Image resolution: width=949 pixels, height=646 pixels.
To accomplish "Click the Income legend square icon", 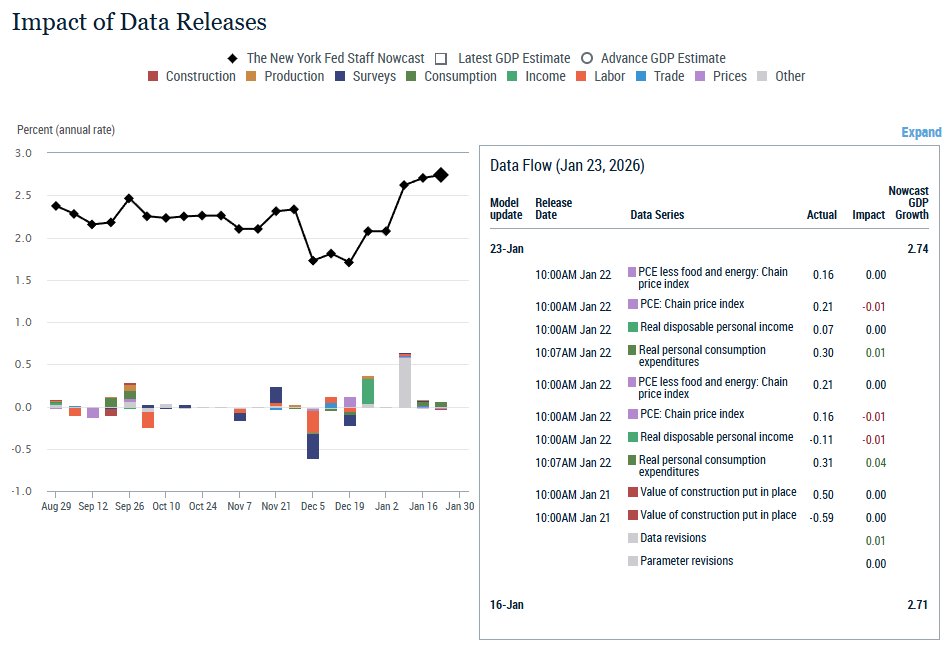I will (512, 76).
